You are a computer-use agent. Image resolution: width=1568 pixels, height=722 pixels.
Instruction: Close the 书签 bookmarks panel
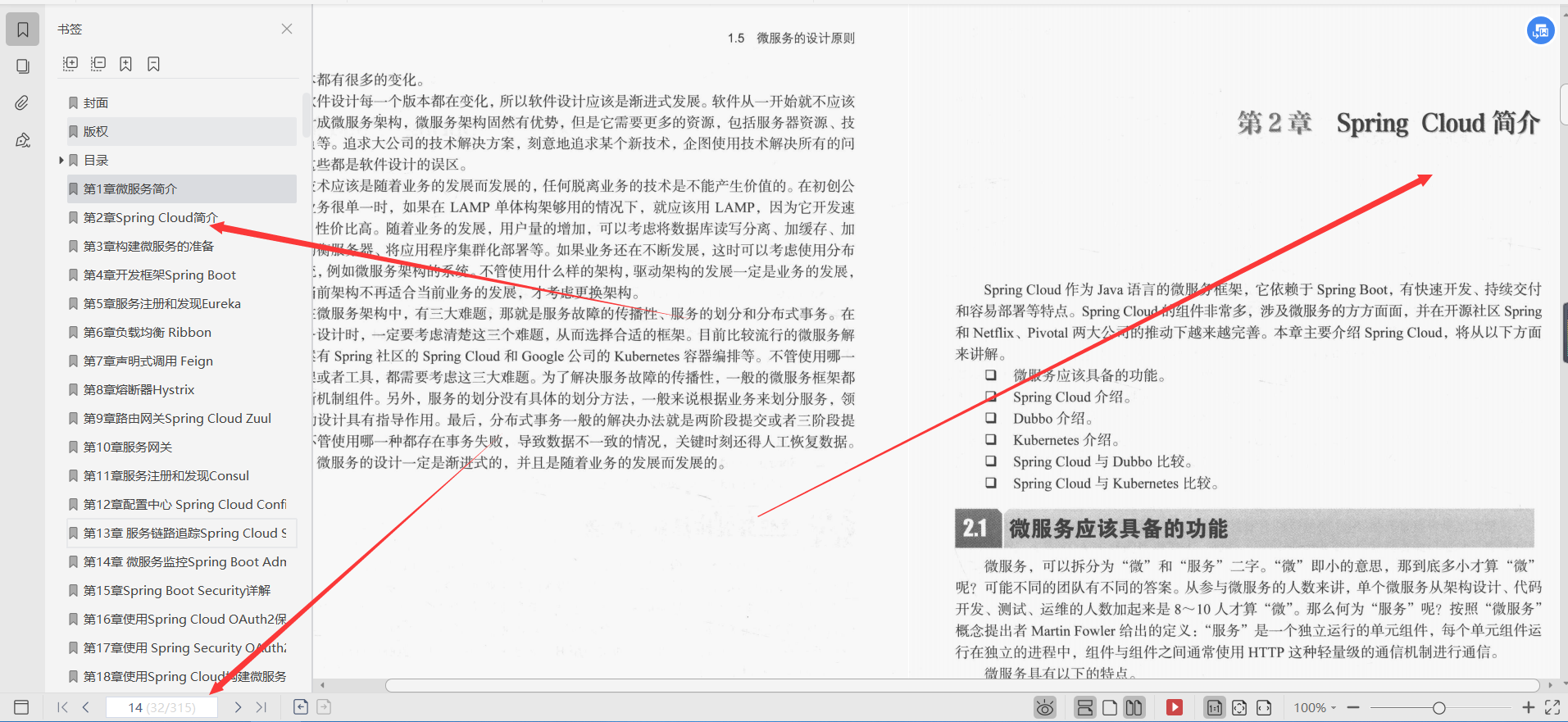point(287,29)
